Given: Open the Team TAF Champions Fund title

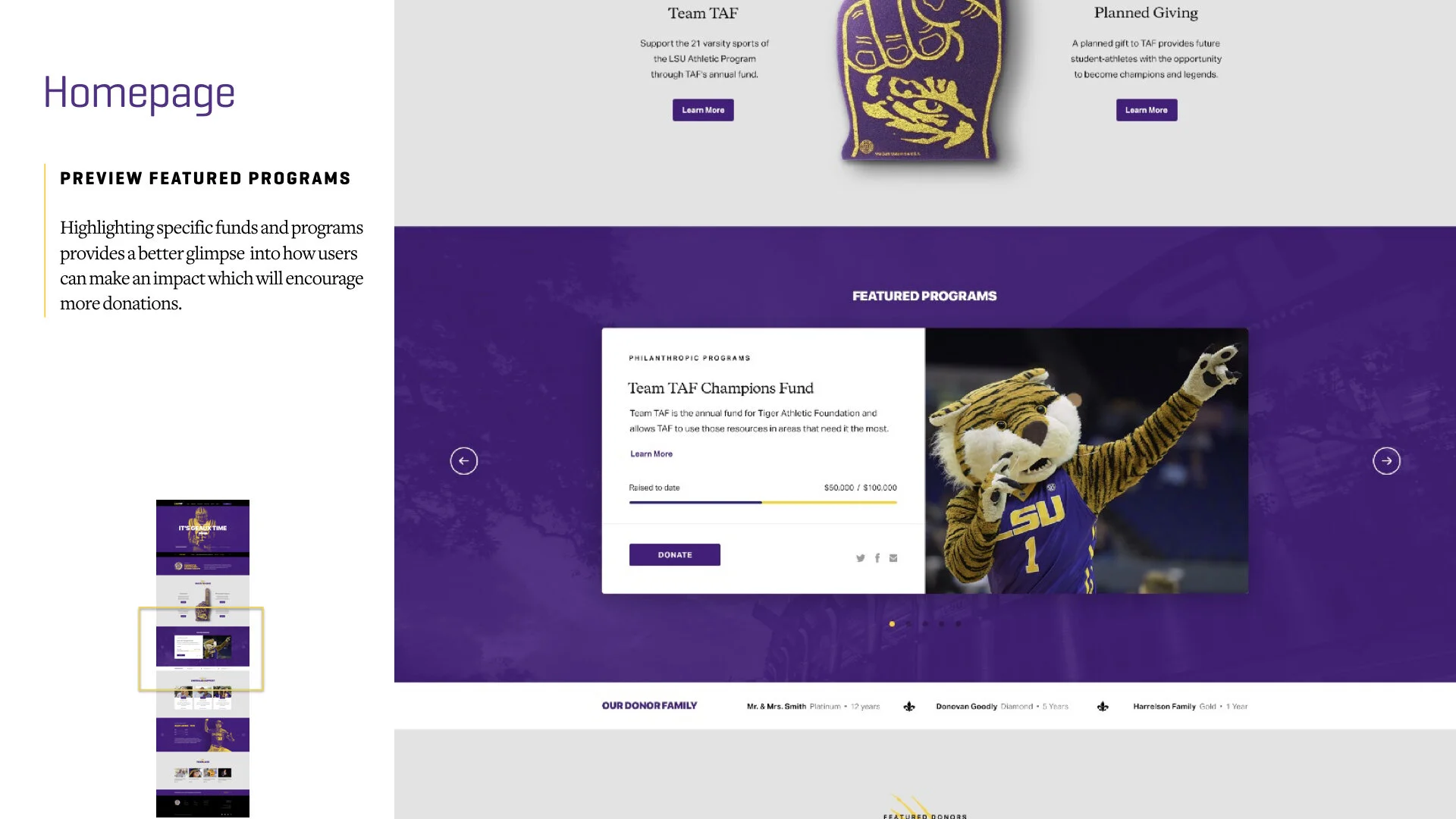Looking at the screenshot, I should coord(720,388).
